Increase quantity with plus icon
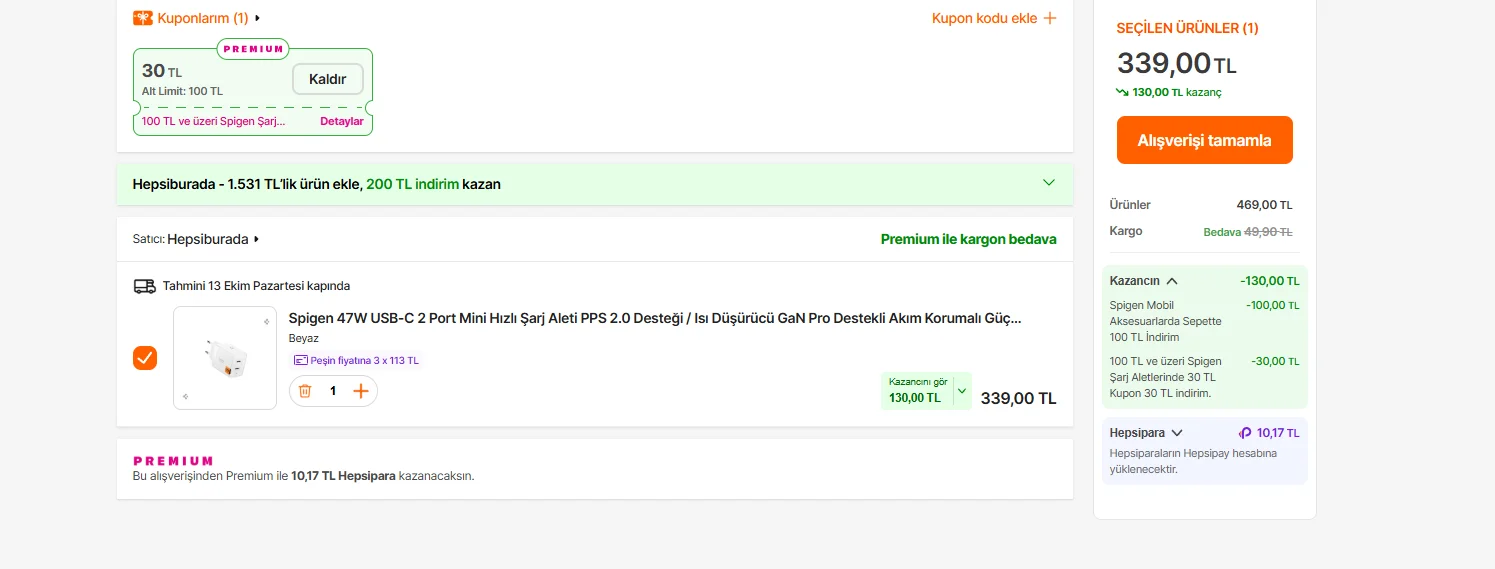 pyautogui.click(x=361, y=391)
